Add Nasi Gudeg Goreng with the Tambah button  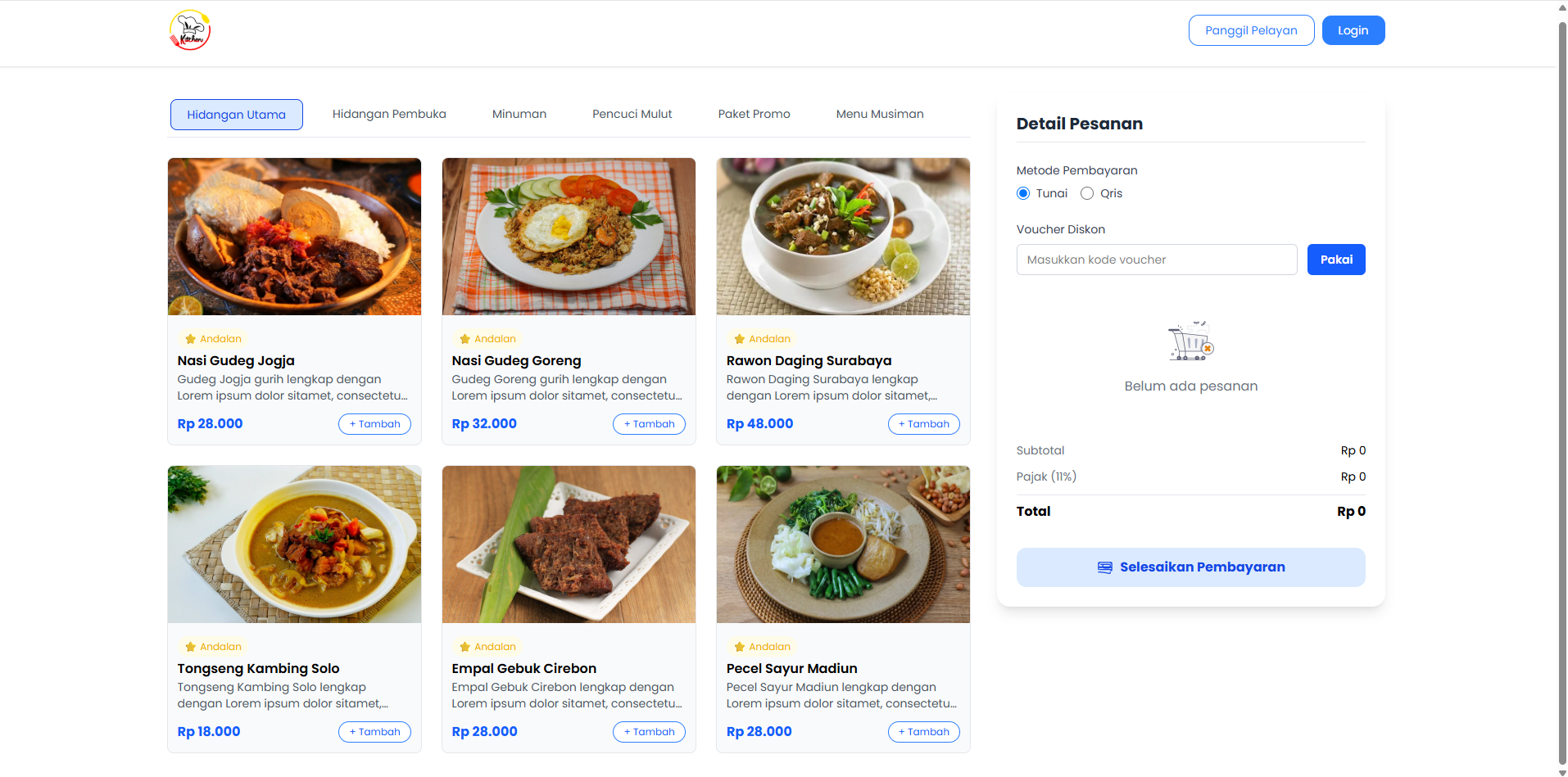(x=648, y=423)
